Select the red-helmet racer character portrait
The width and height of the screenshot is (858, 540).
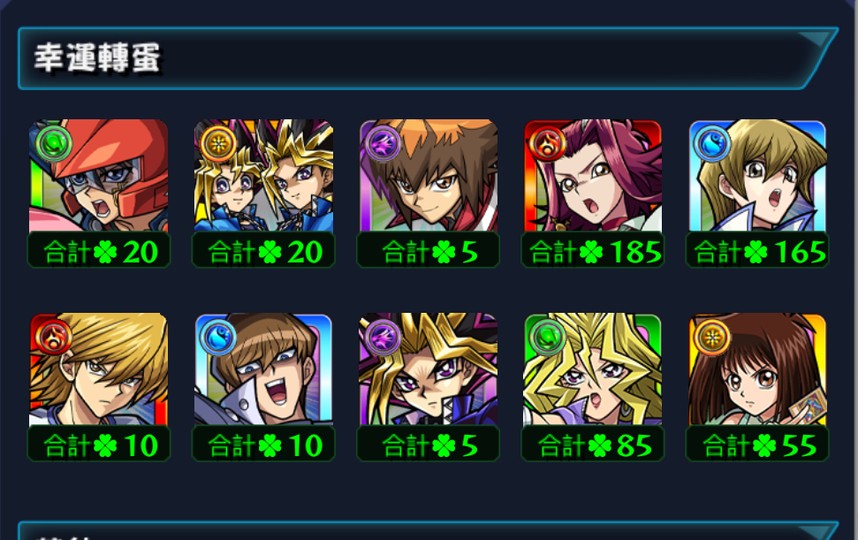[98, 175]
